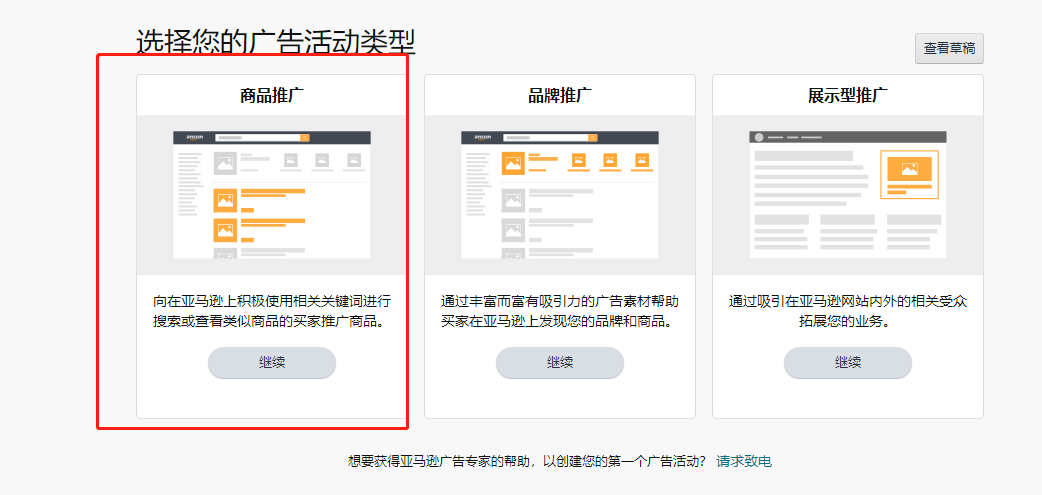Click 继续 under 商品推广
This screenshot has height=495, width=1042.
click(272, 363)
